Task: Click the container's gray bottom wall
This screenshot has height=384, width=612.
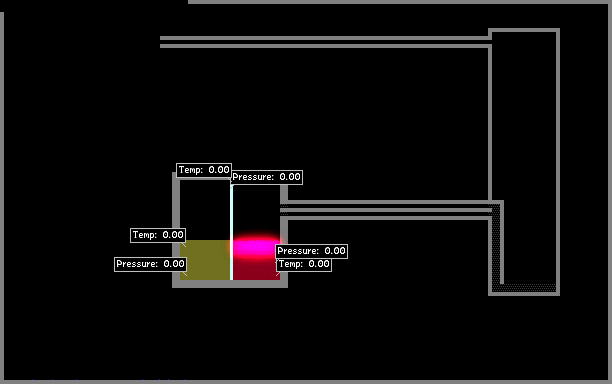Action: click(x=230, y=284)
